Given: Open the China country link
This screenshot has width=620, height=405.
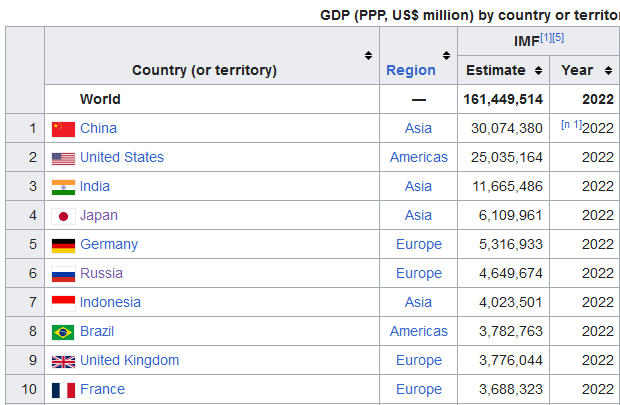Looking at the screenshot, I should click(98, 128).
